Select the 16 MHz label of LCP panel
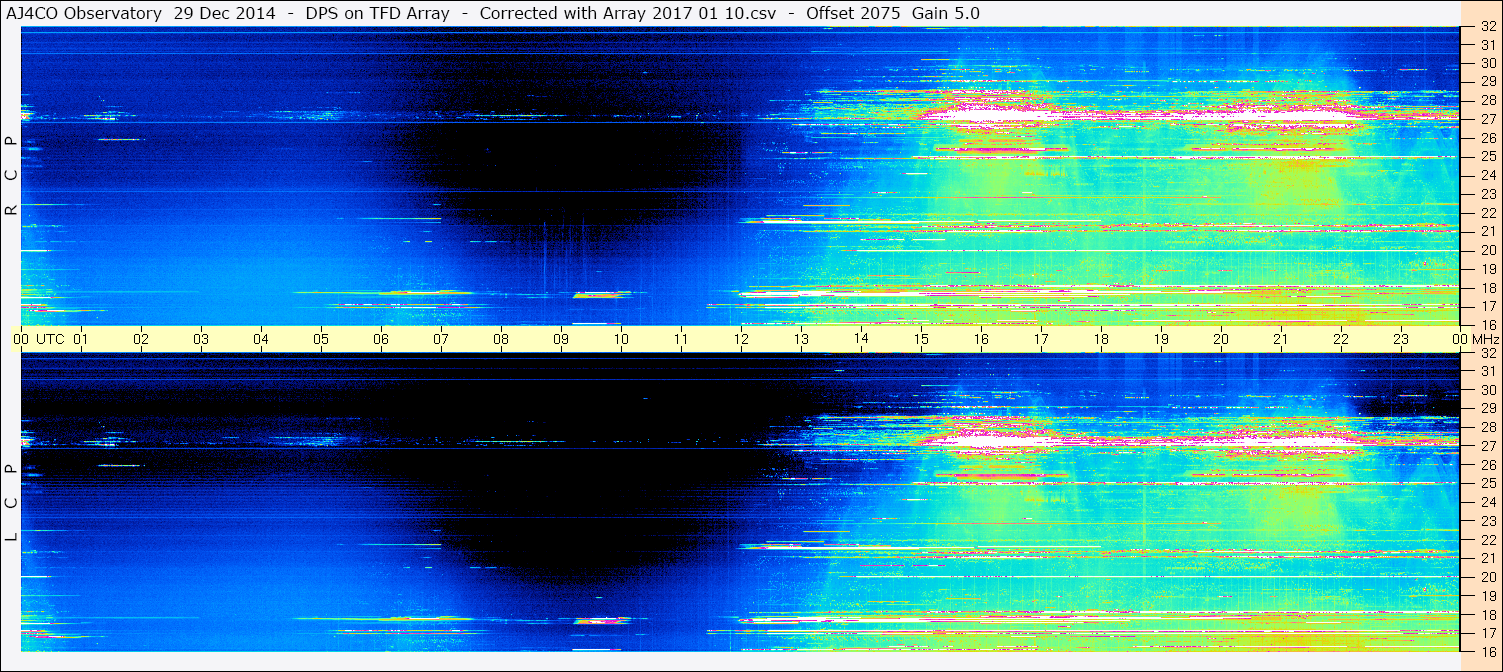 [1487, 651]
